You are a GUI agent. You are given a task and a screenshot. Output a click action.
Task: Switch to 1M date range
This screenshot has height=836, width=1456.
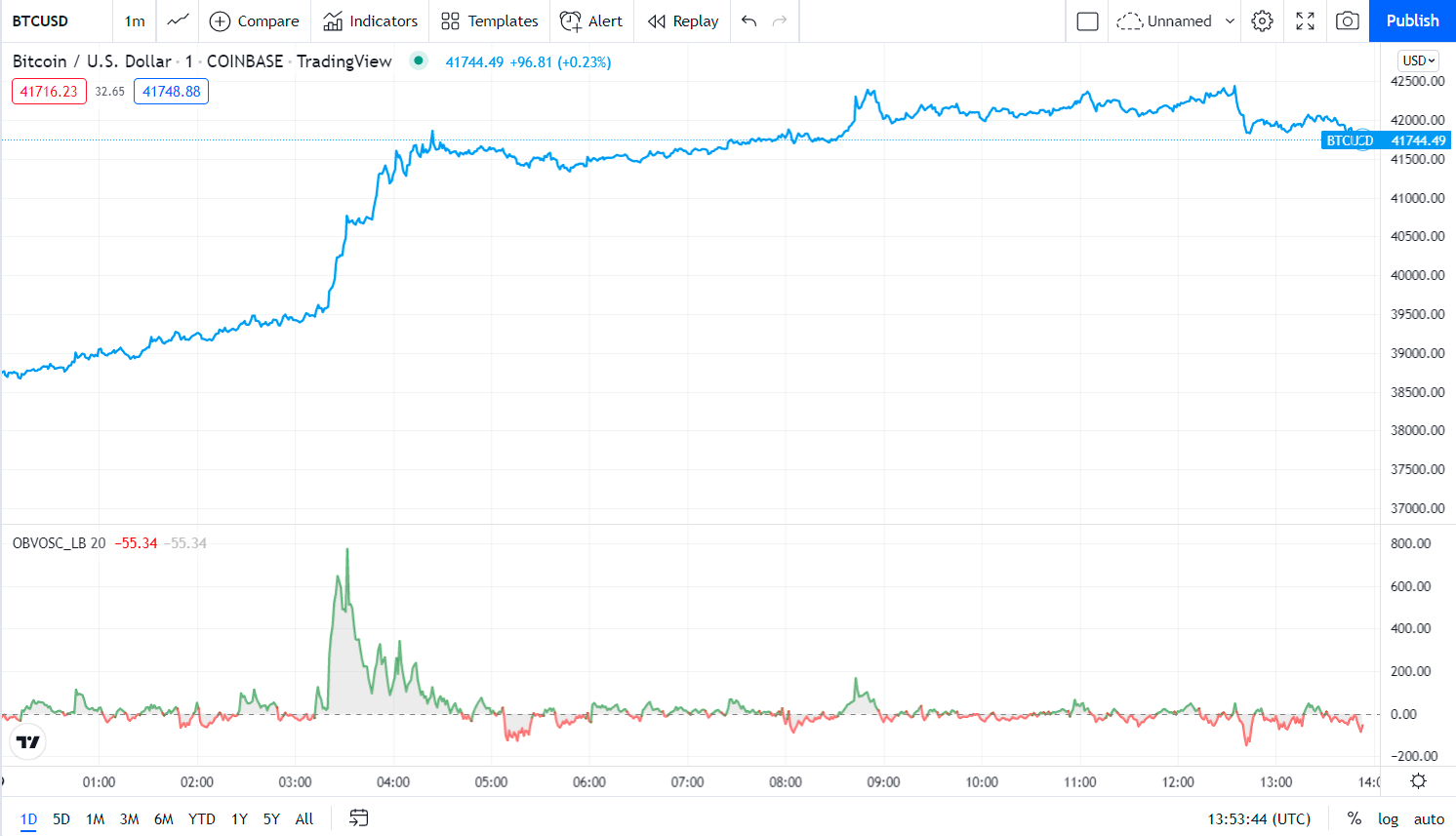(x=95, y=818)
